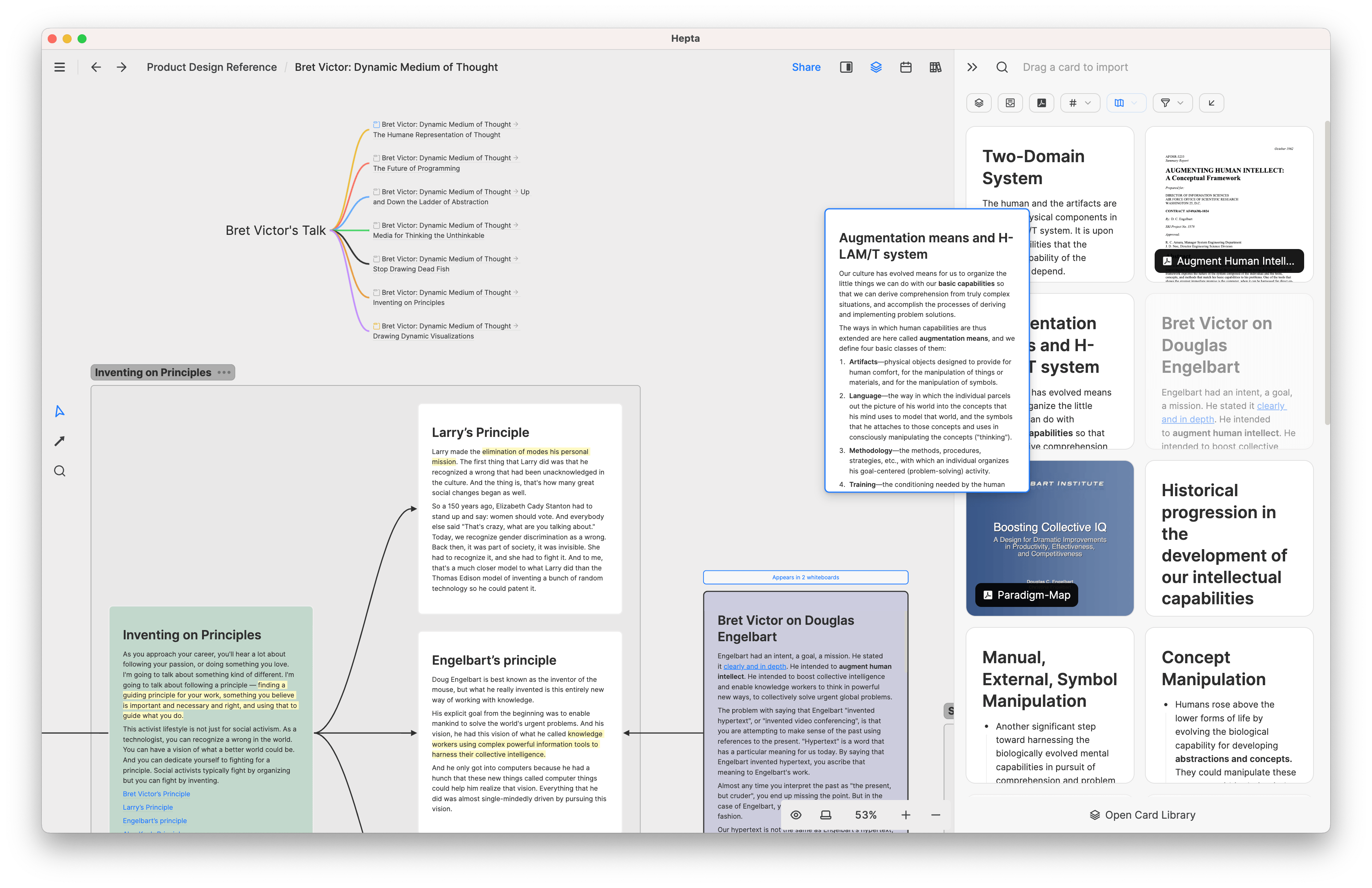Screen dimensions: 1372x888
Task: Open the calendar journal icon
Action: click(x=906, y=67)
